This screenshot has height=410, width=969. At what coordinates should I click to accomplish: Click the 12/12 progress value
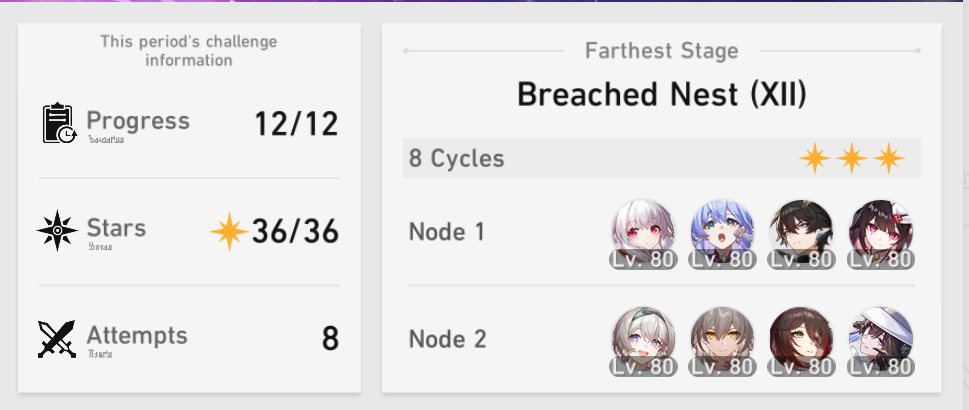[x=296, y=124]
